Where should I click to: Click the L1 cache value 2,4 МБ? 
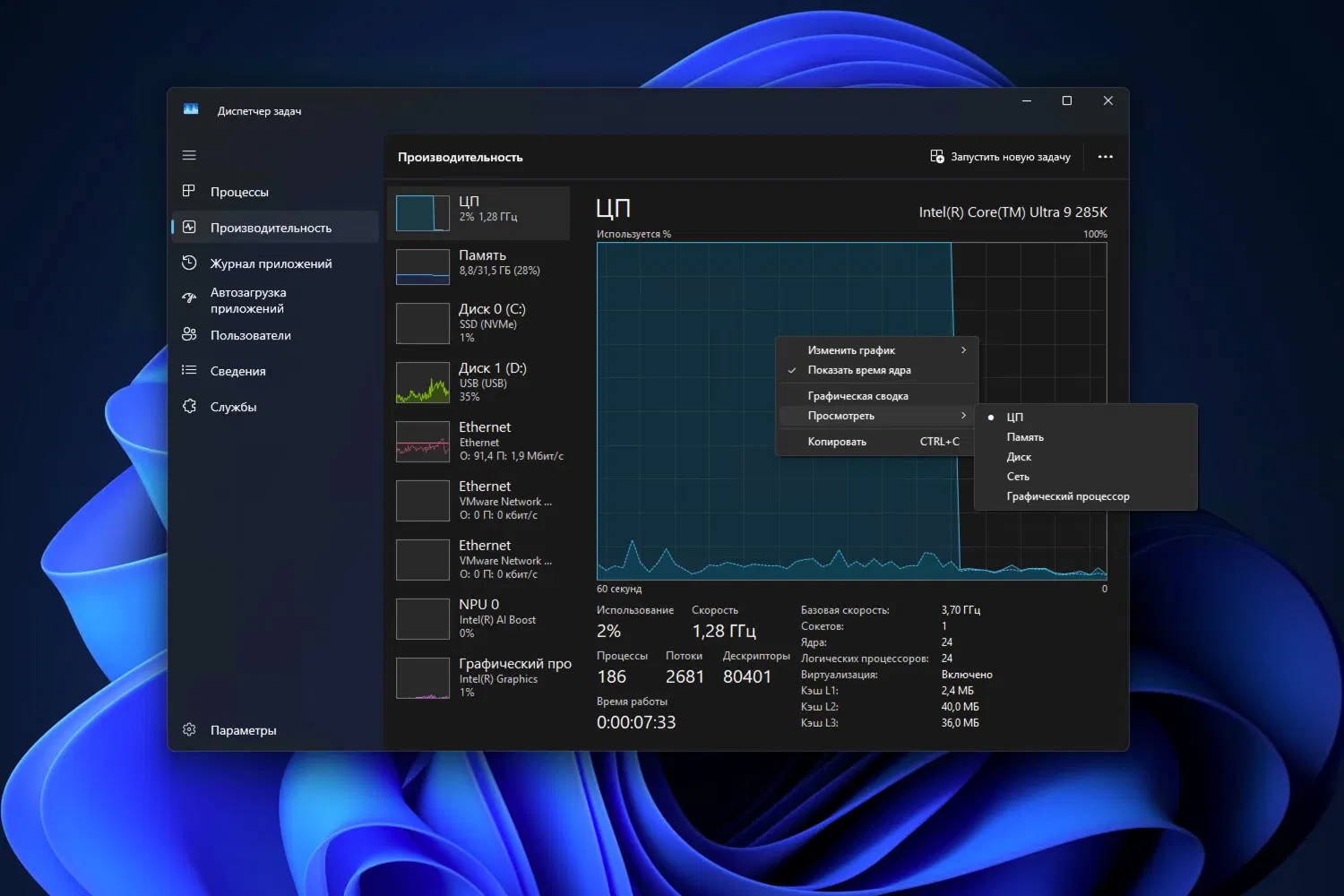pyautogui.click(x=957, y=691)
